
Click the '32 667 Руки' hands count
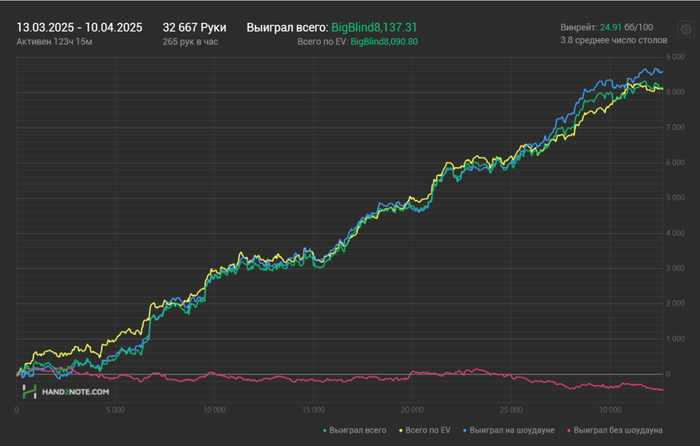click(195, 28)
